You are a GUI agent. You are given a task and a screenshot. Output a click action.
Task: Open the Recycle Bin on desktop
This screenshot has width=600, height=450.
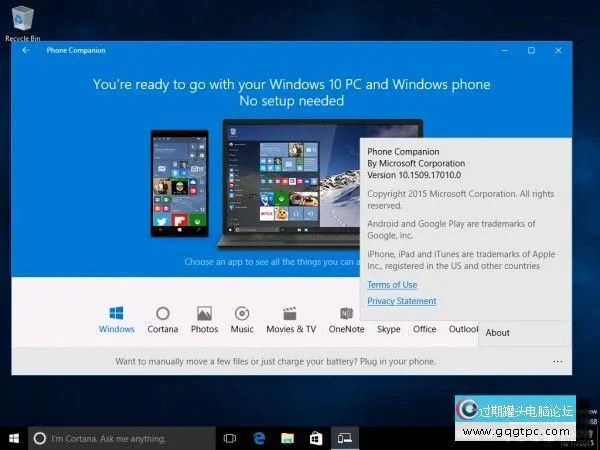point(22,20)
